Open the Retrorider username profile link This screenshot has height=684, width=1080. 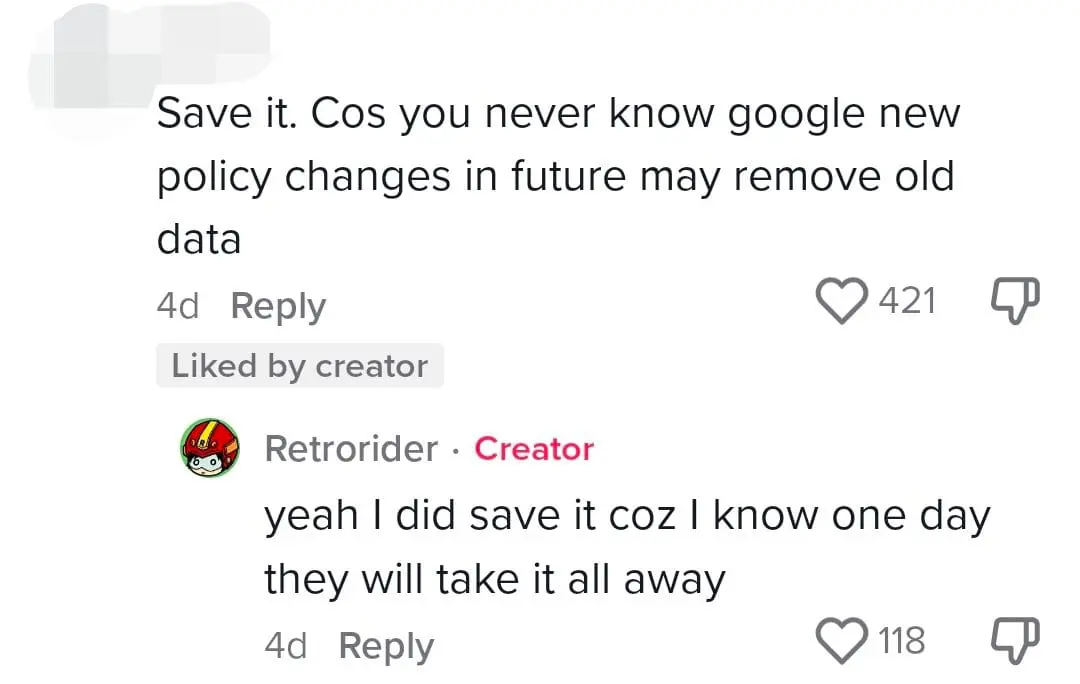pyautogui.click(x=351, y=449)
